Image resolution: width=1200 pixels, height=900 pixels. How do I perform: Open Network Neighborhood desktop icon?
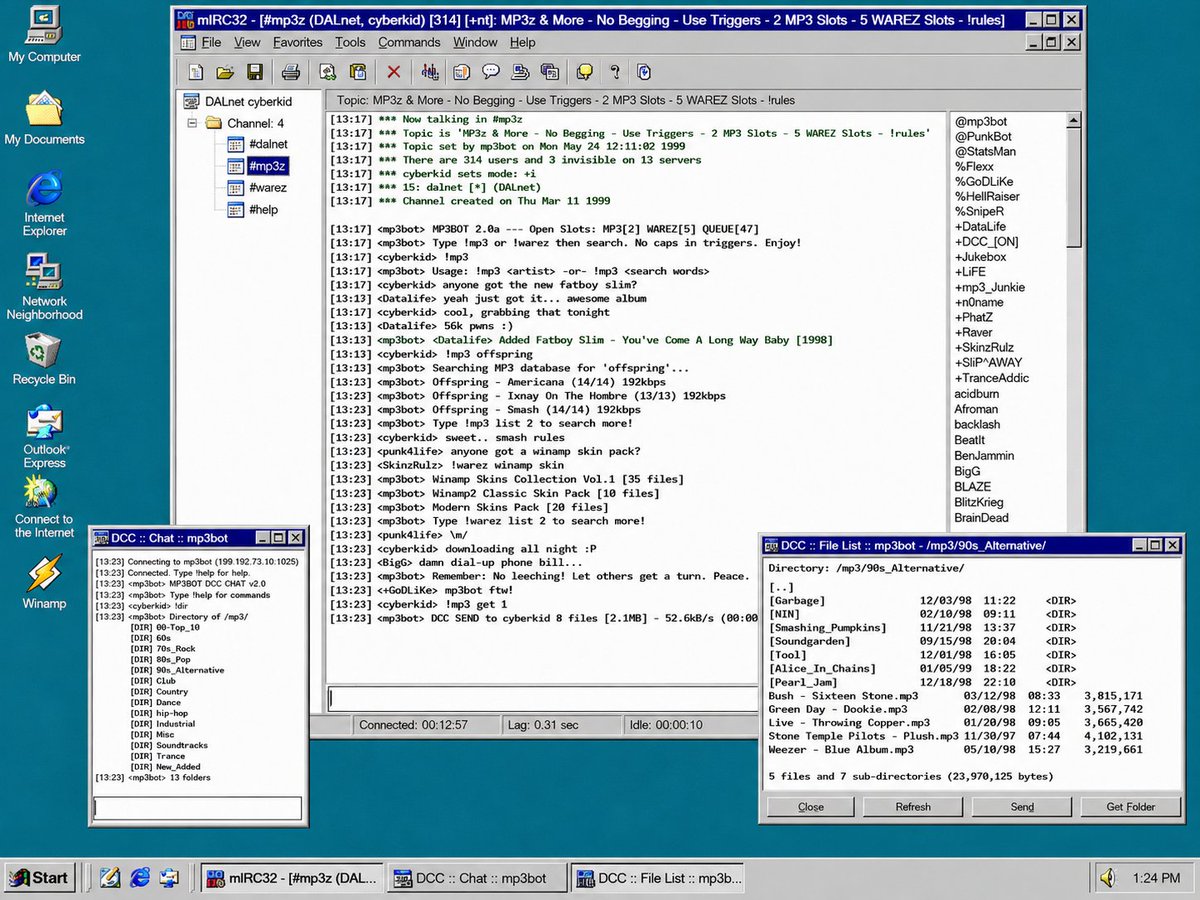(44, 287)
